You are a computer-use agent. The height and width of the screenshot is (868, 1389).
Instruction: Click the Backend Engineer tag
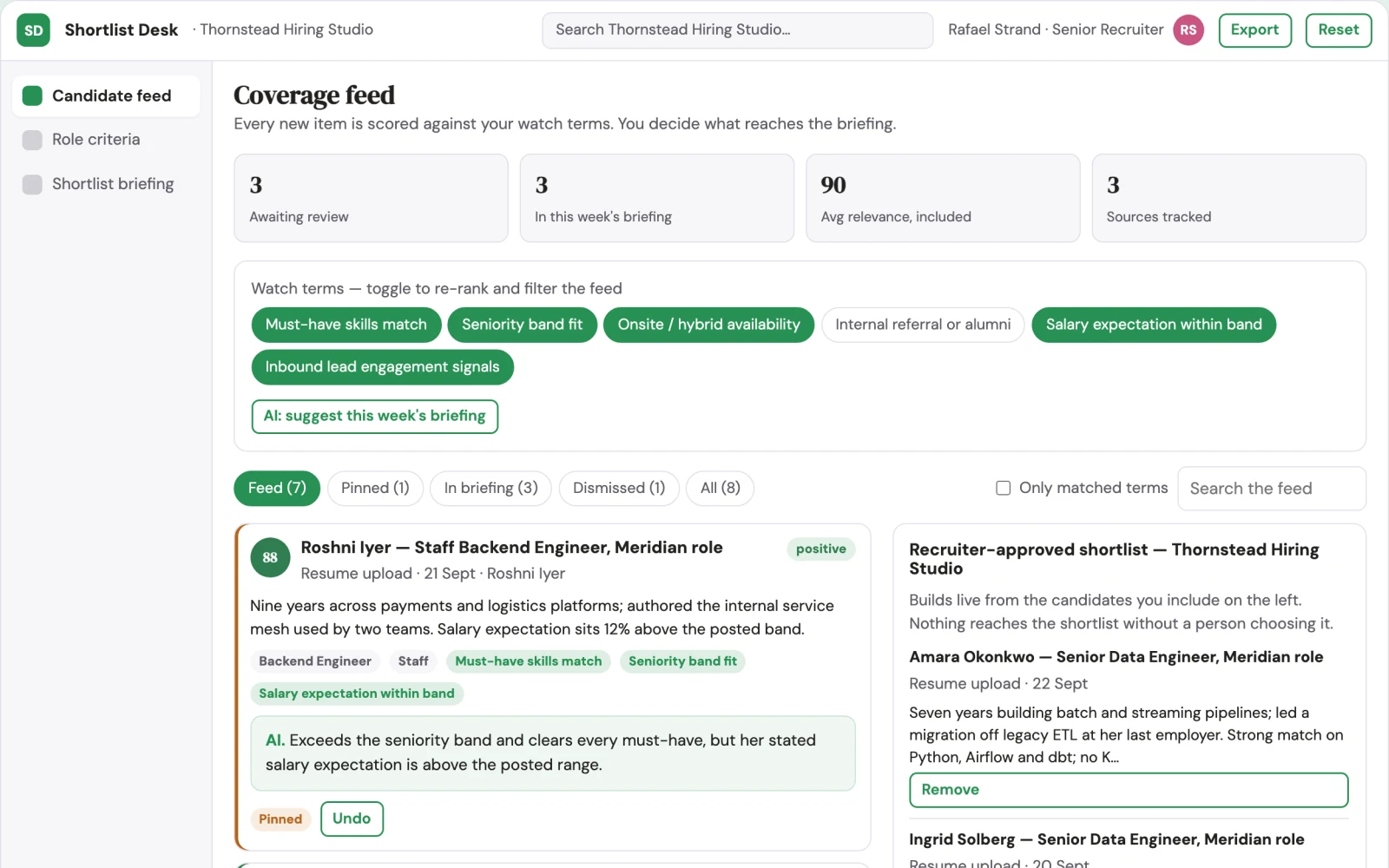click(315, 661)
